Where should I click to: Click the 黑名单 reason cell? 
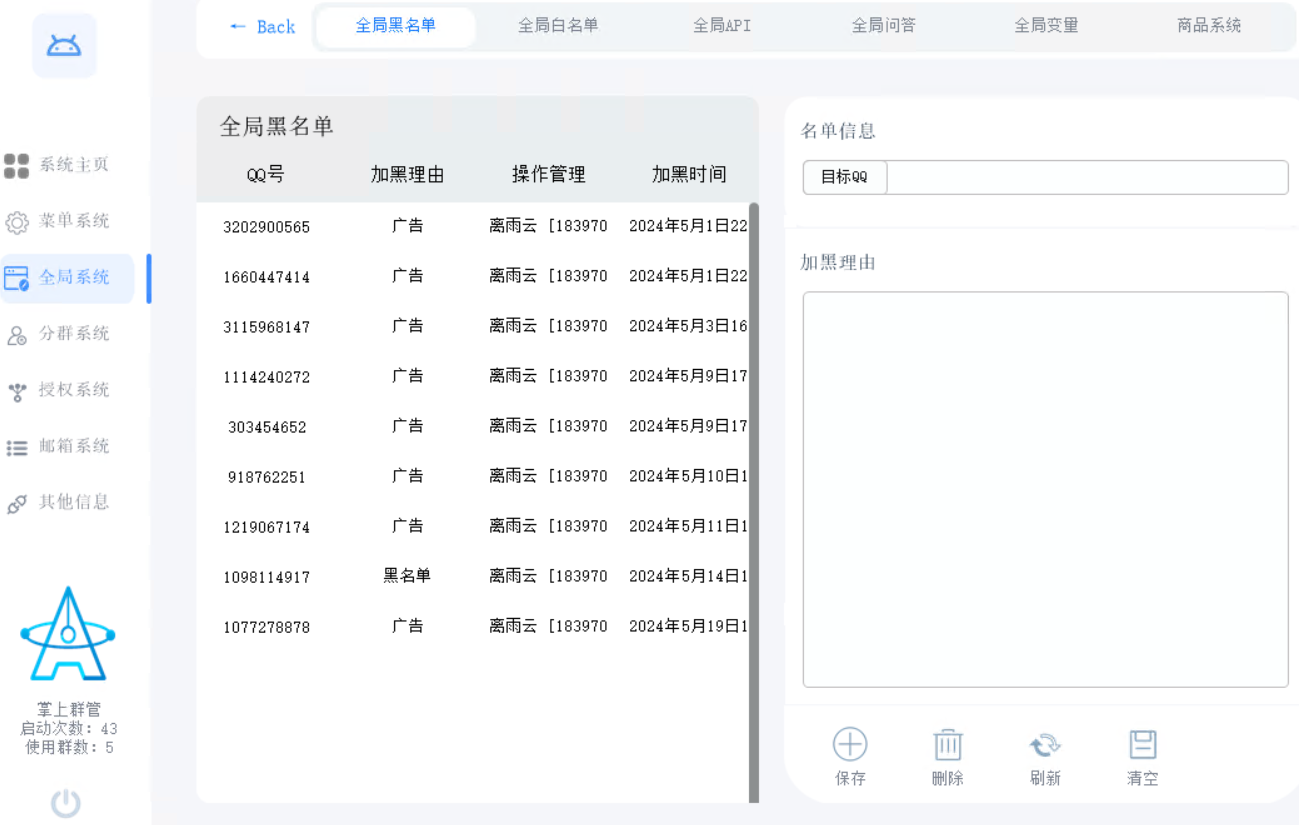coord(407,576)
